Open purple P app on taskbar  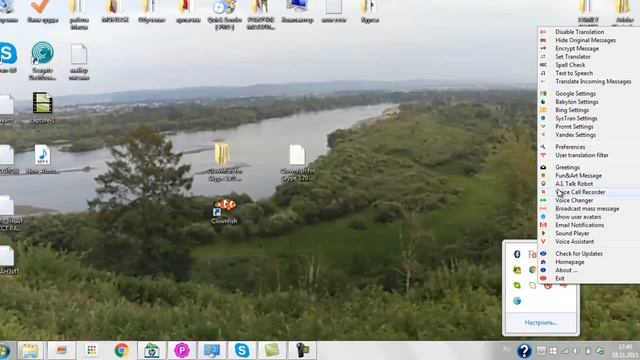coord(182,351)
